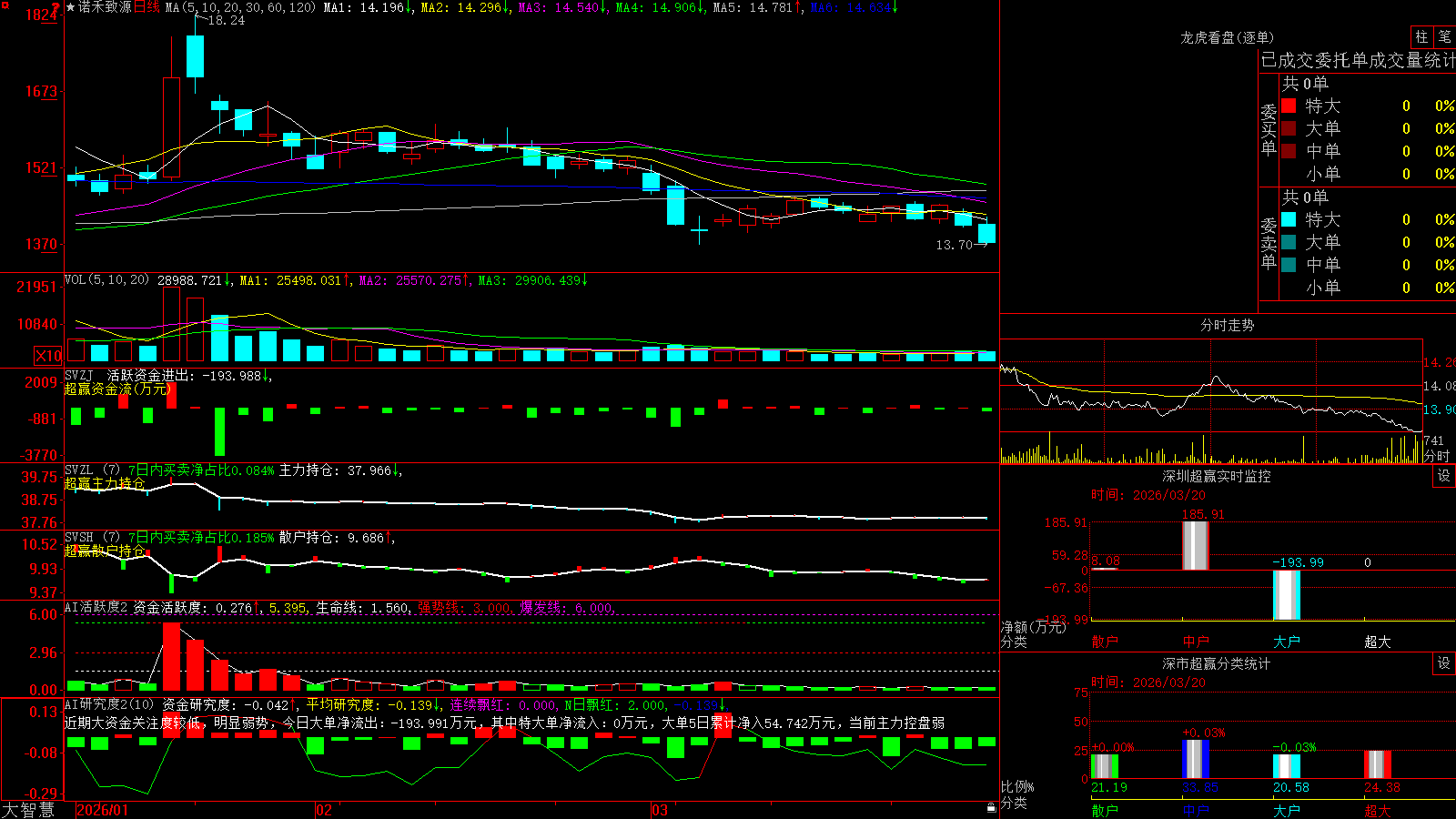Screen dimensions: 1456x819
Task: Select the 超大 bar labeled 24.38
Action: [x=1378, y=764]
